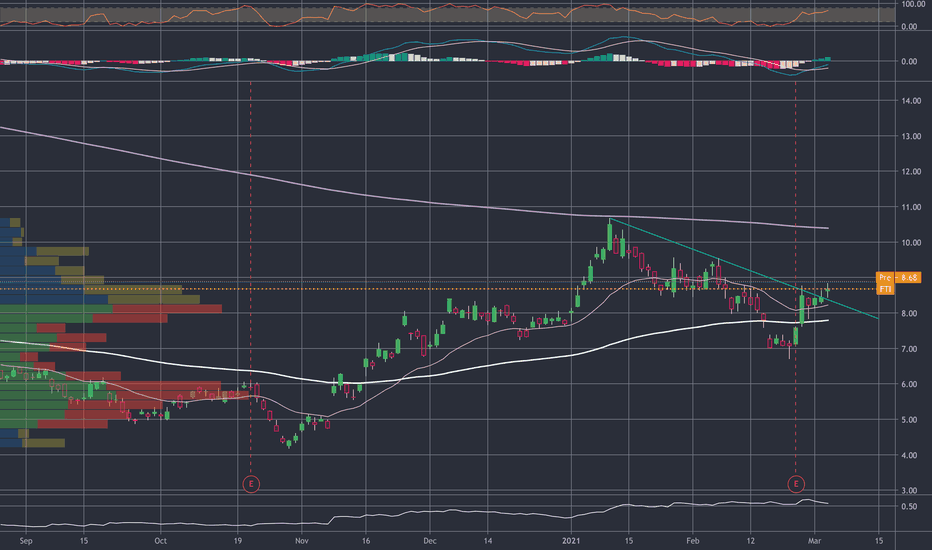Click the orange Pre 8.68 price label

899,278
